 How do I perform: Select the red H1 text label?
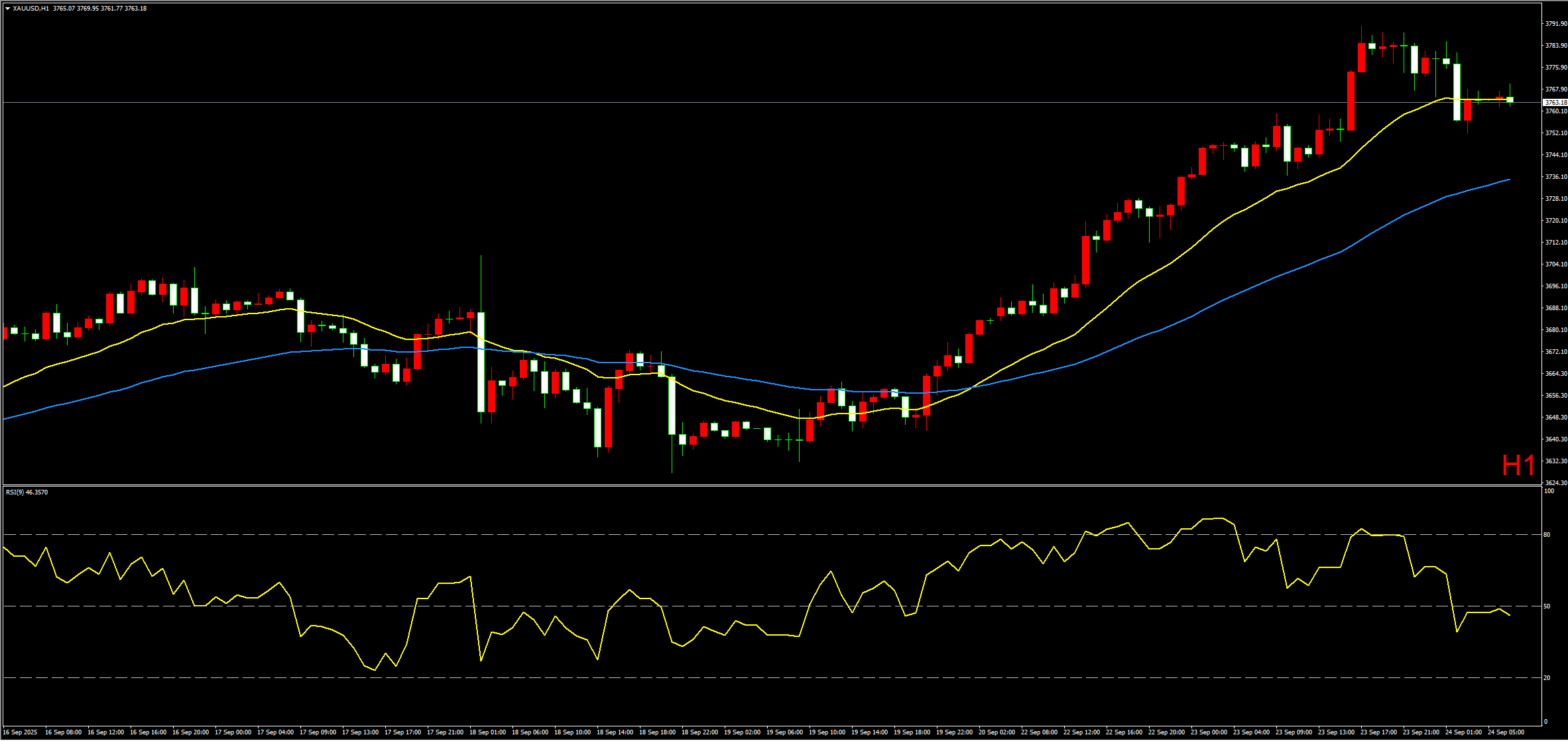point(1518,466)
